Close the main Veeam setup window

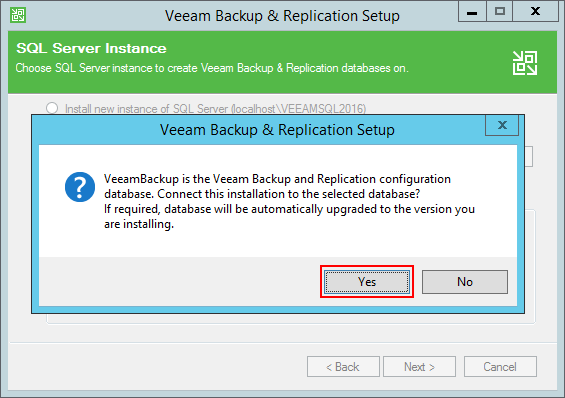click(535, 12)
